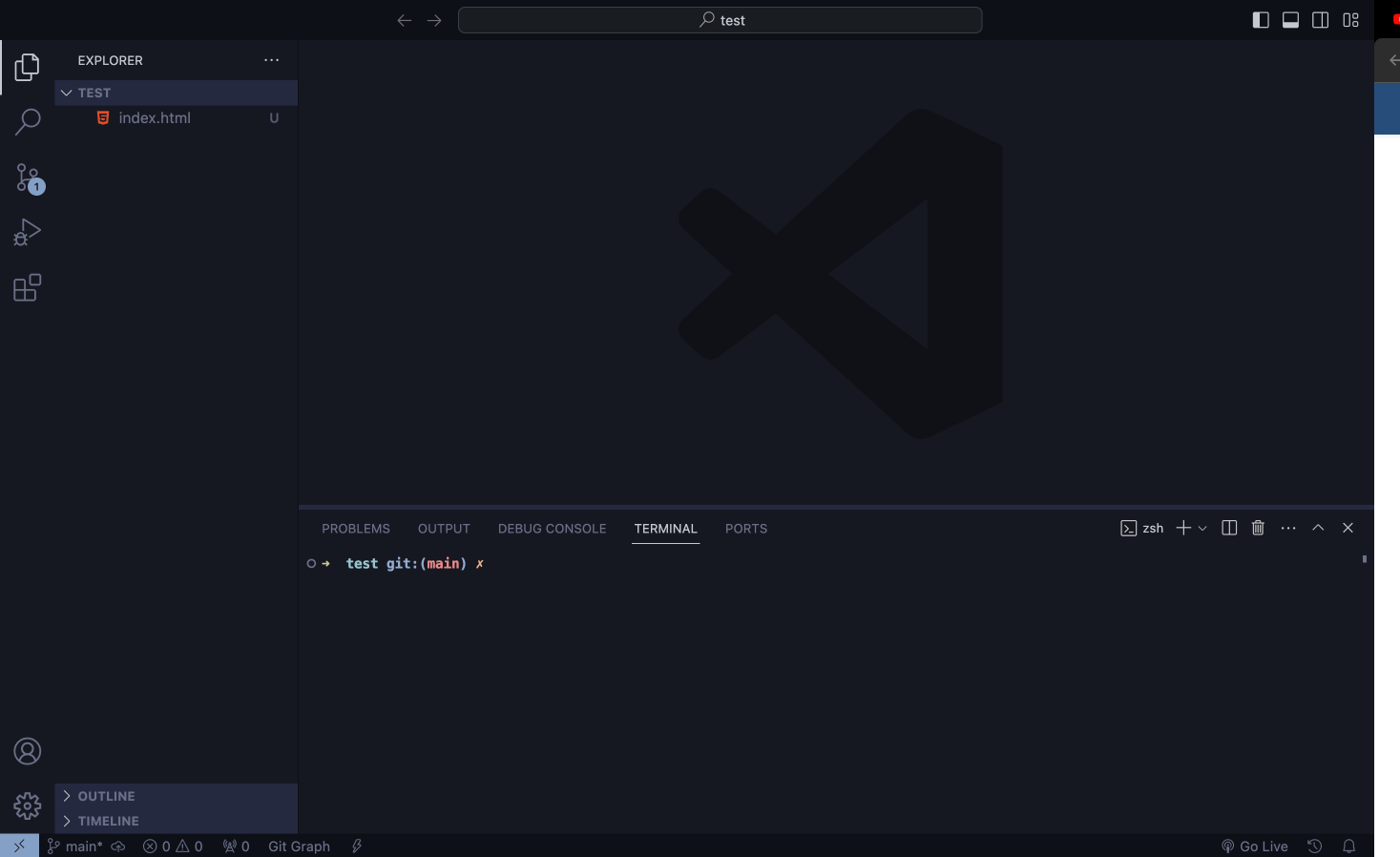
Task: Toggle the secondary sidebar
Action: (x=1320, y=19)
